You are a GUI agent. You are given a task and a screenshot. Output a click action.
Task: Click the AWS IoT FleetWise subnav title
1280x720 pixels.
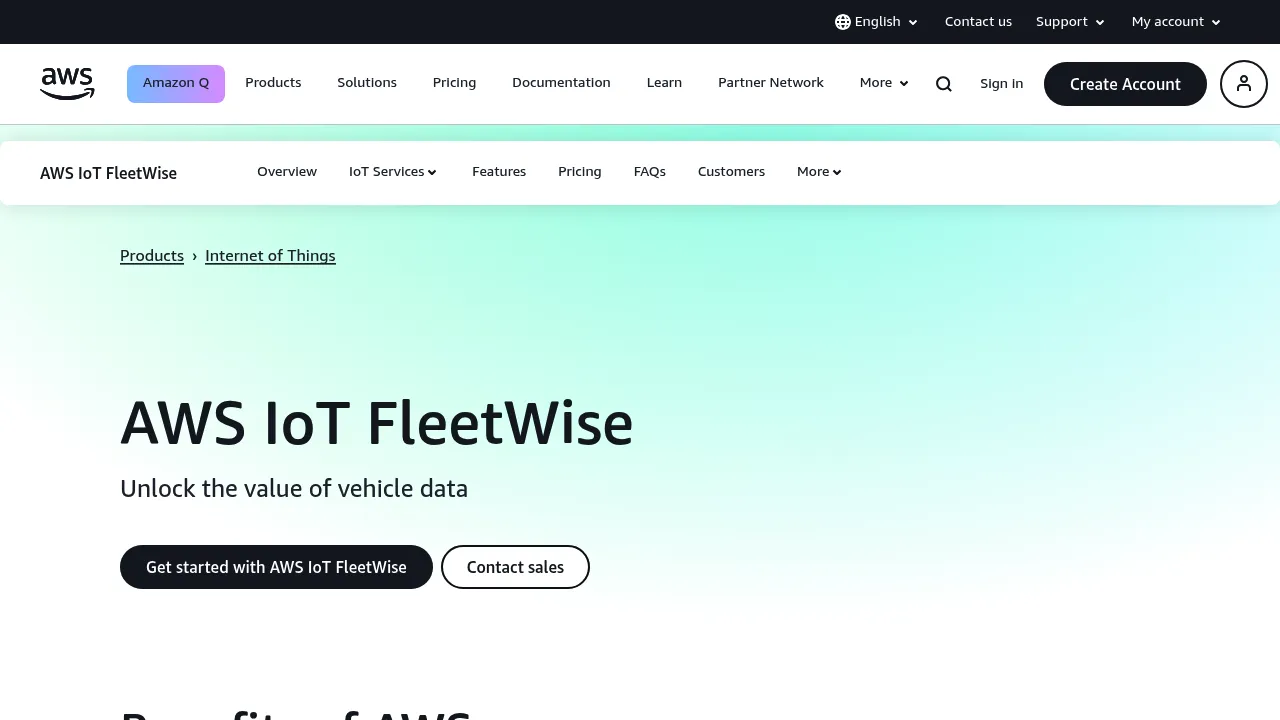pos(108,173)
